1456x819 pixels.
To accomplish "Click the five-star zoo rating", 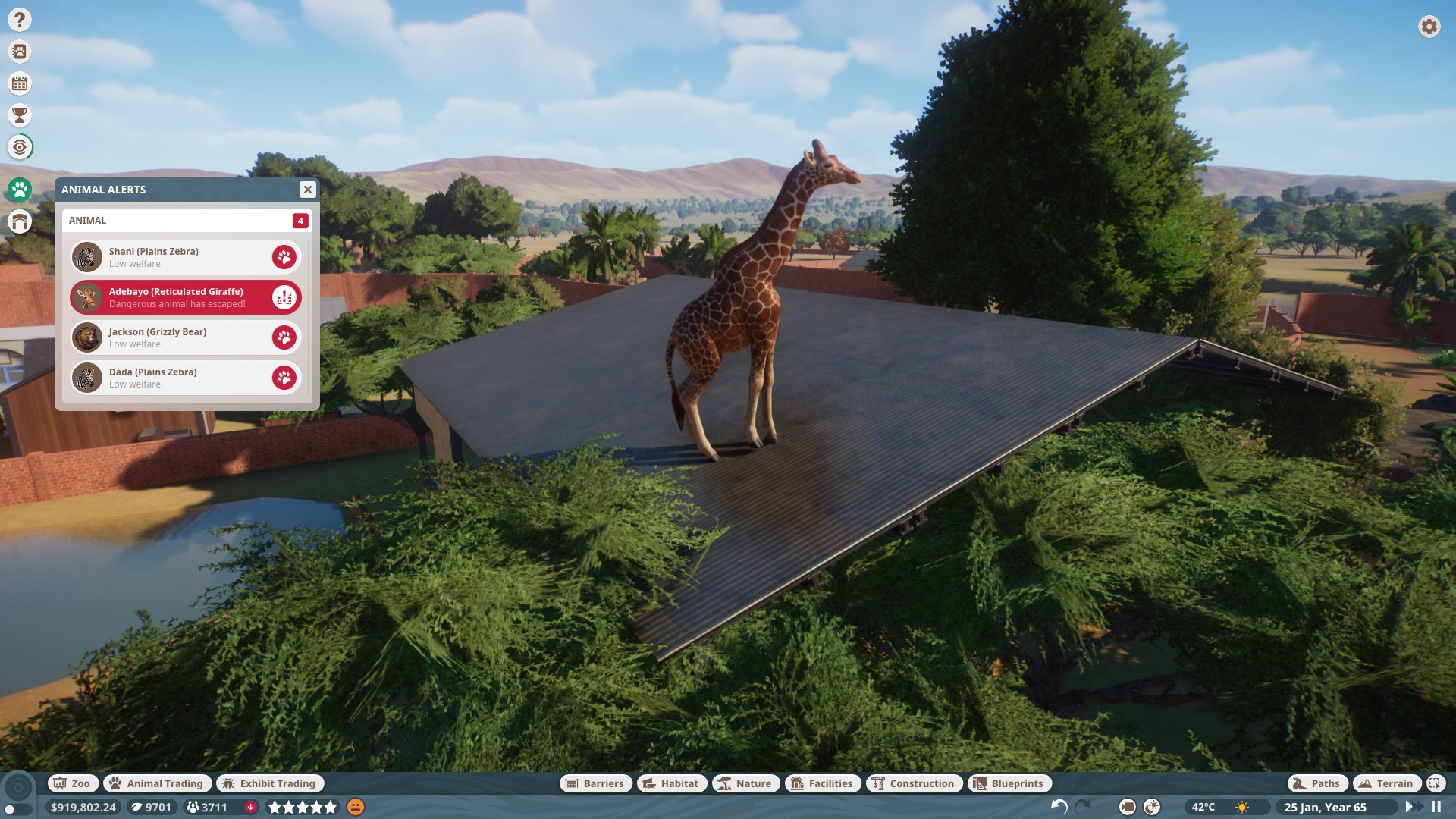I will pos(302,807).
